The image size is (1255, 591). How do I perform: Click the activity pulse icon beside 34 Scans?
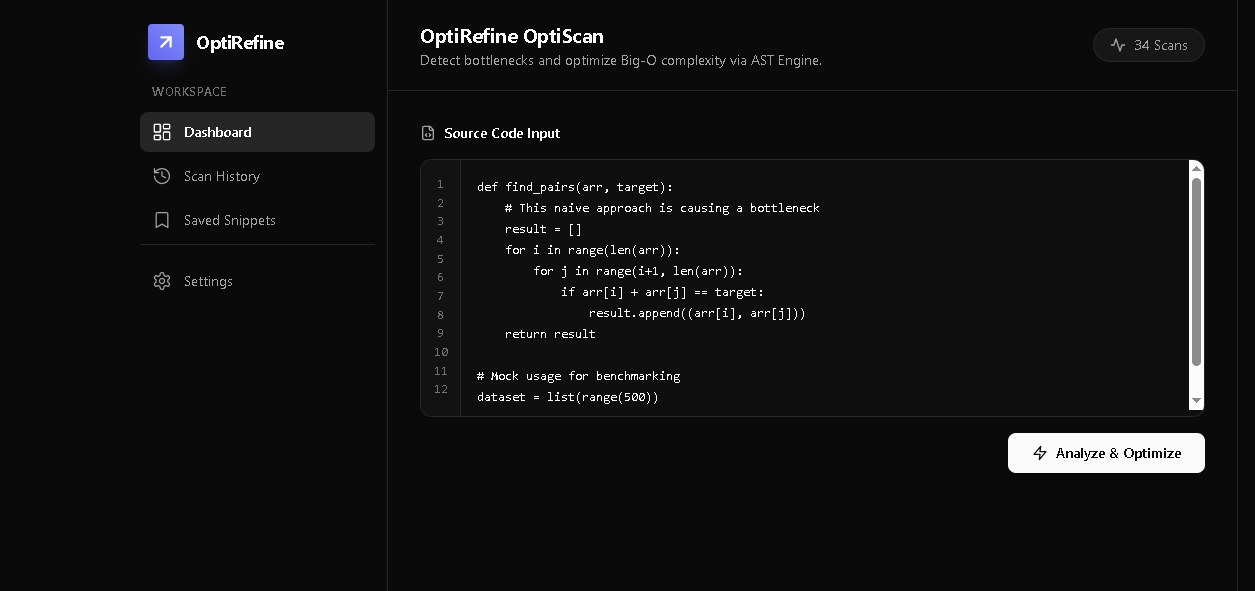point(1118,45)
